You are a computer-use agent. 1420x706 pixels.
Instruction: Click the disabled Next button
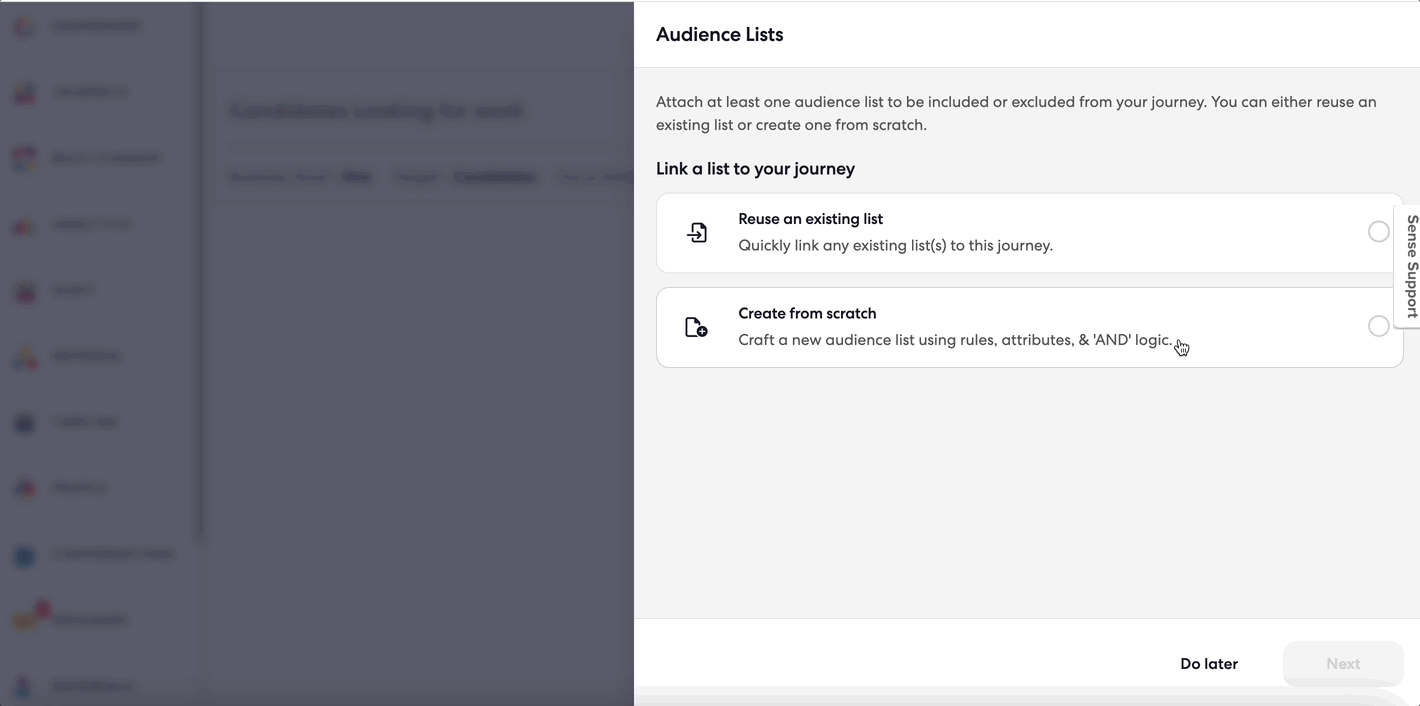1343,664
